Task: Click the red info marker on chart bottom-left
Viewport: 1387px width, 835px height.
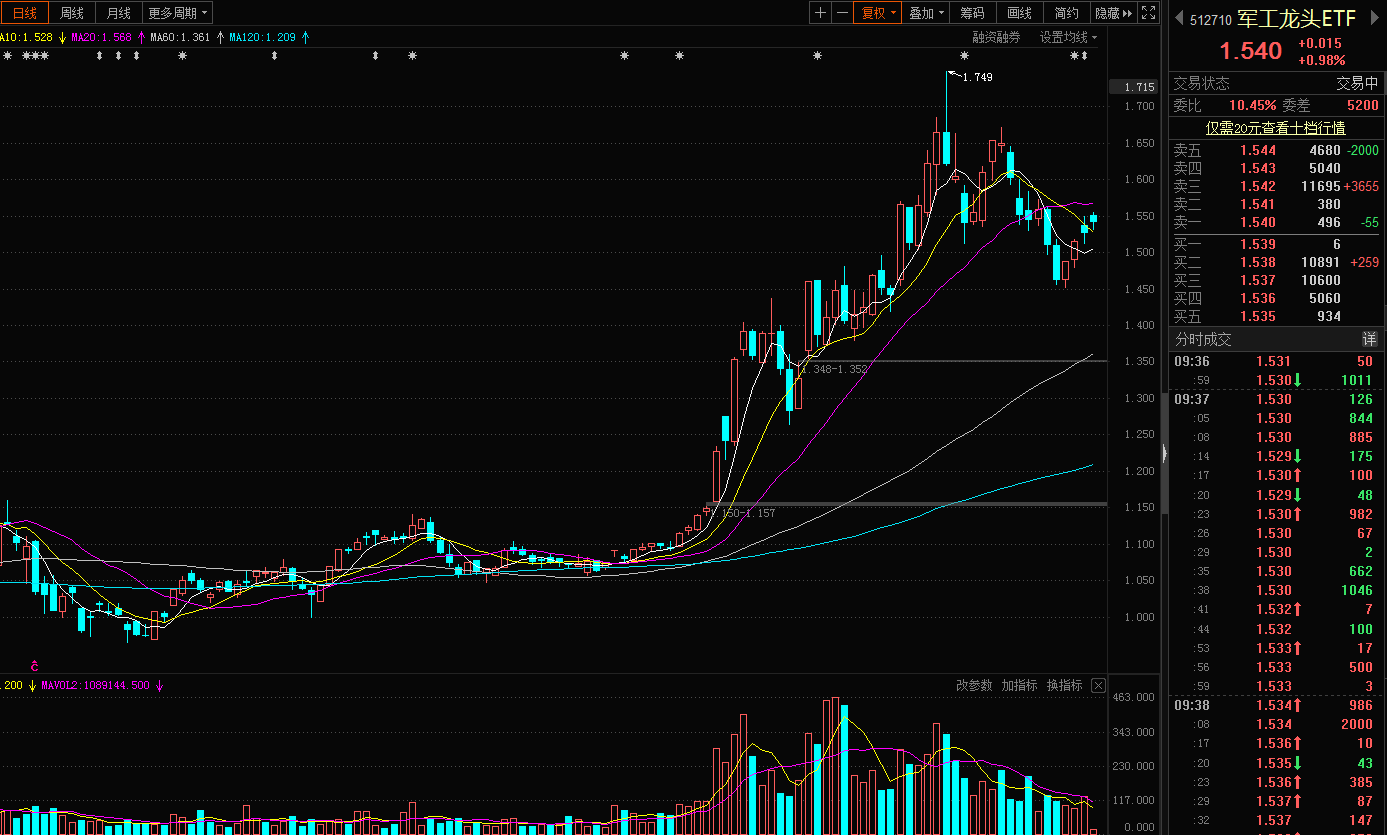Action: pos(34,664)
